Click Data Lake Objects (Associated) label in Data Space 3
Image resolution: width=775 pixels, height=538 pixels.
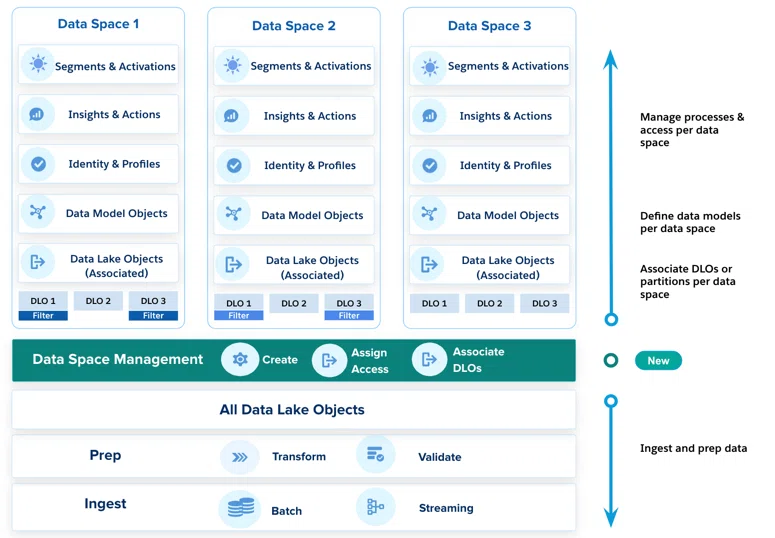(508, 268)
